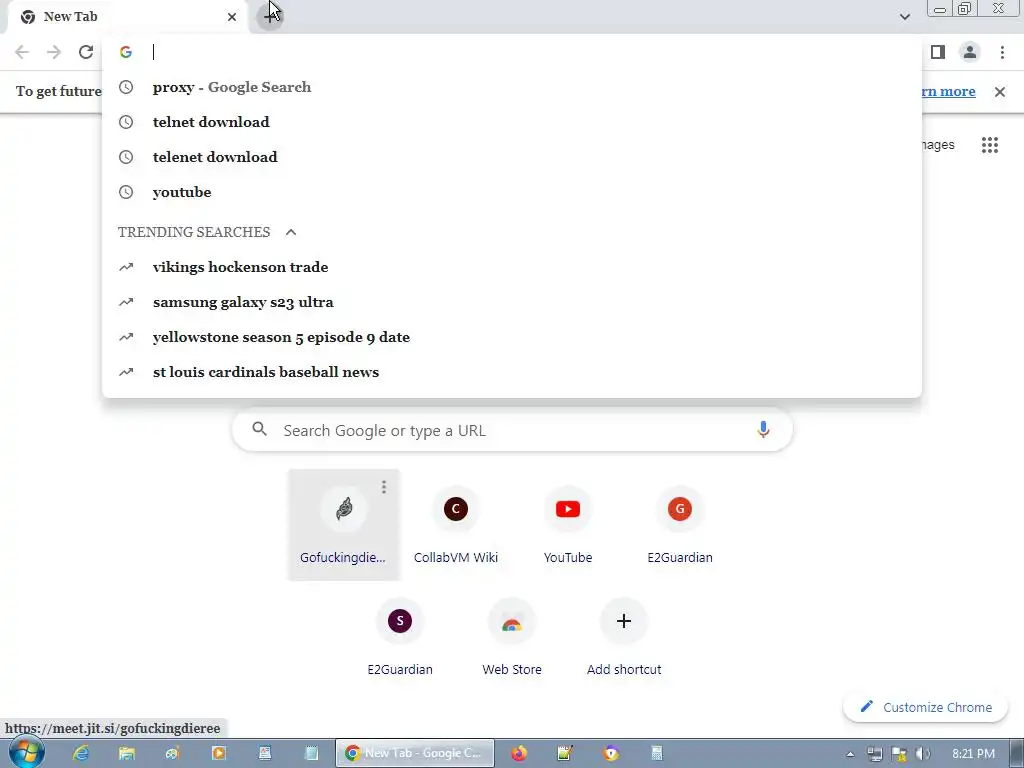Open the network tray icon
The height and width of the screenshot is (768, 1024).
click(874, 754)
